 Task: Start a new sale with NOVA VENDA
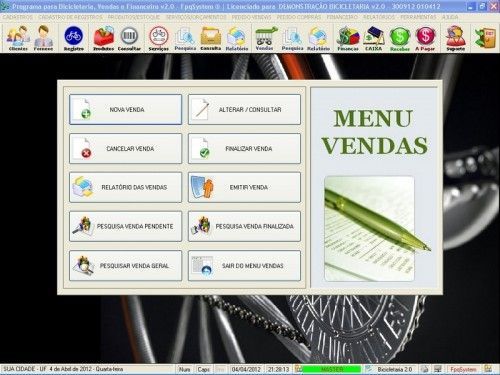pos(126,110)
